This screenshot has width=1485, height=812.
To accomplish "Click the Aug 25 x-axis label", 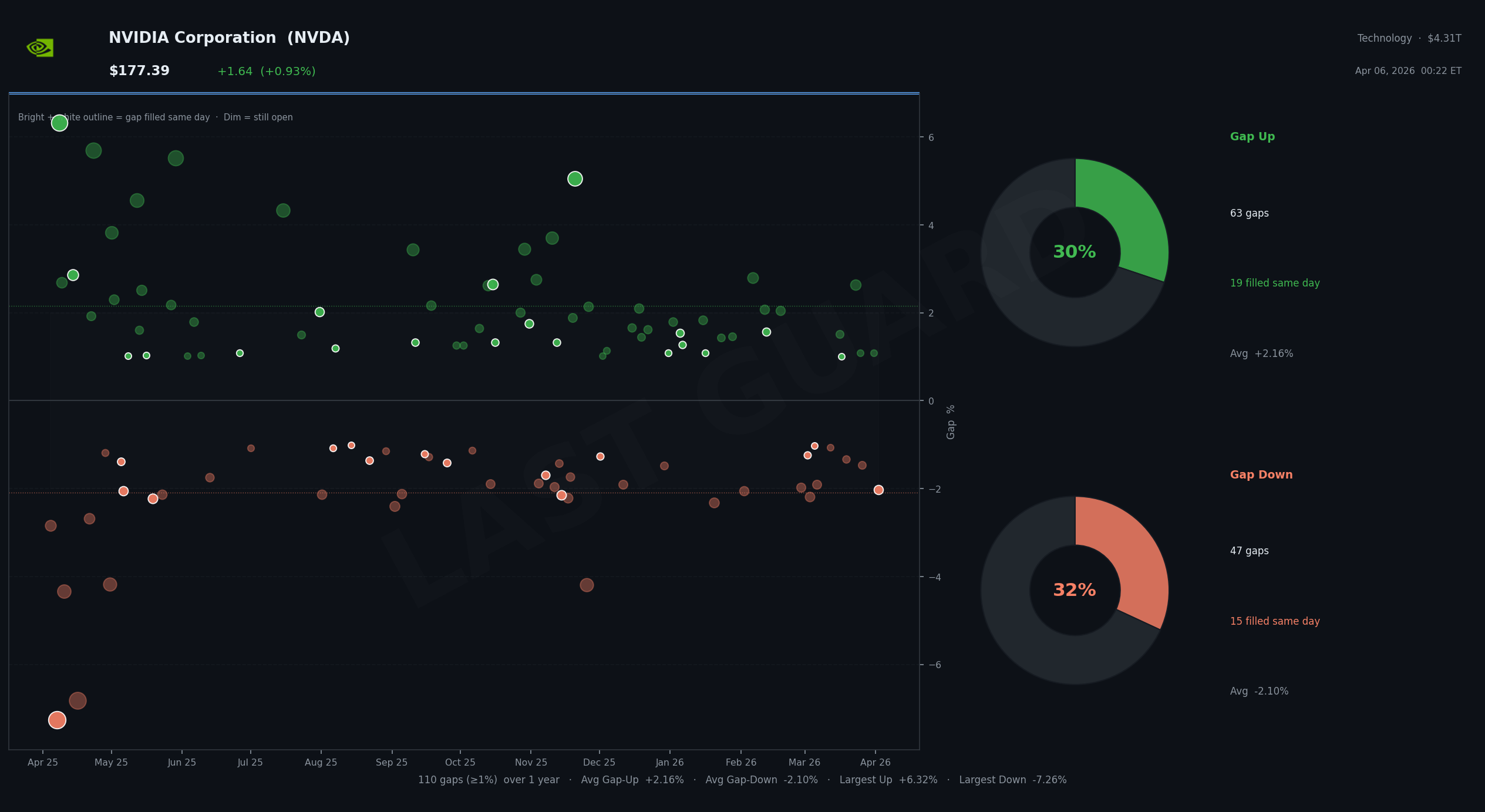I will 321,763.
